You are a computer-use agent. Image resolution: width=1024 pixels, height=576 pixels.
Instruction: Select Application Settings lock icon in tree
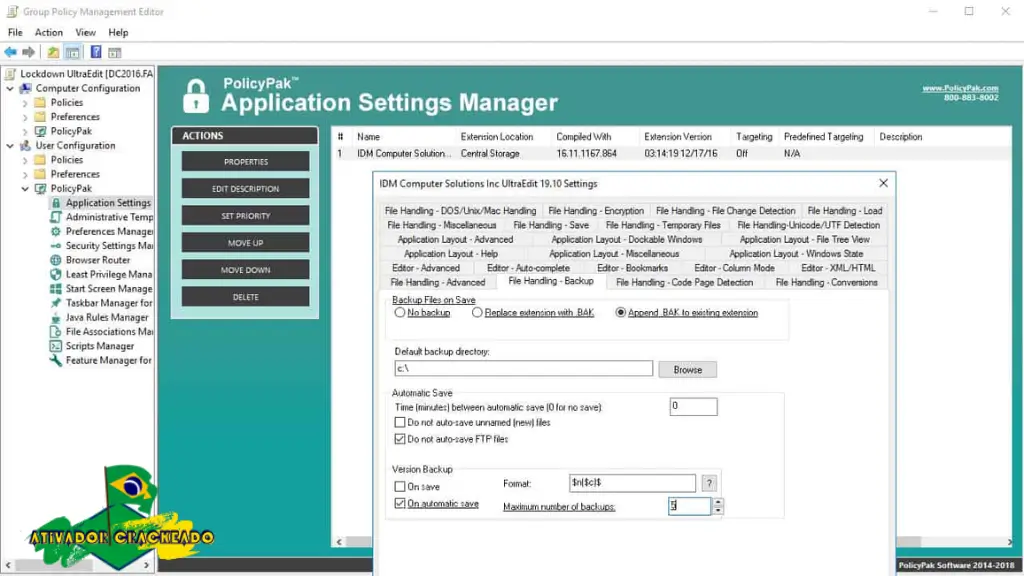pos(56,203)
